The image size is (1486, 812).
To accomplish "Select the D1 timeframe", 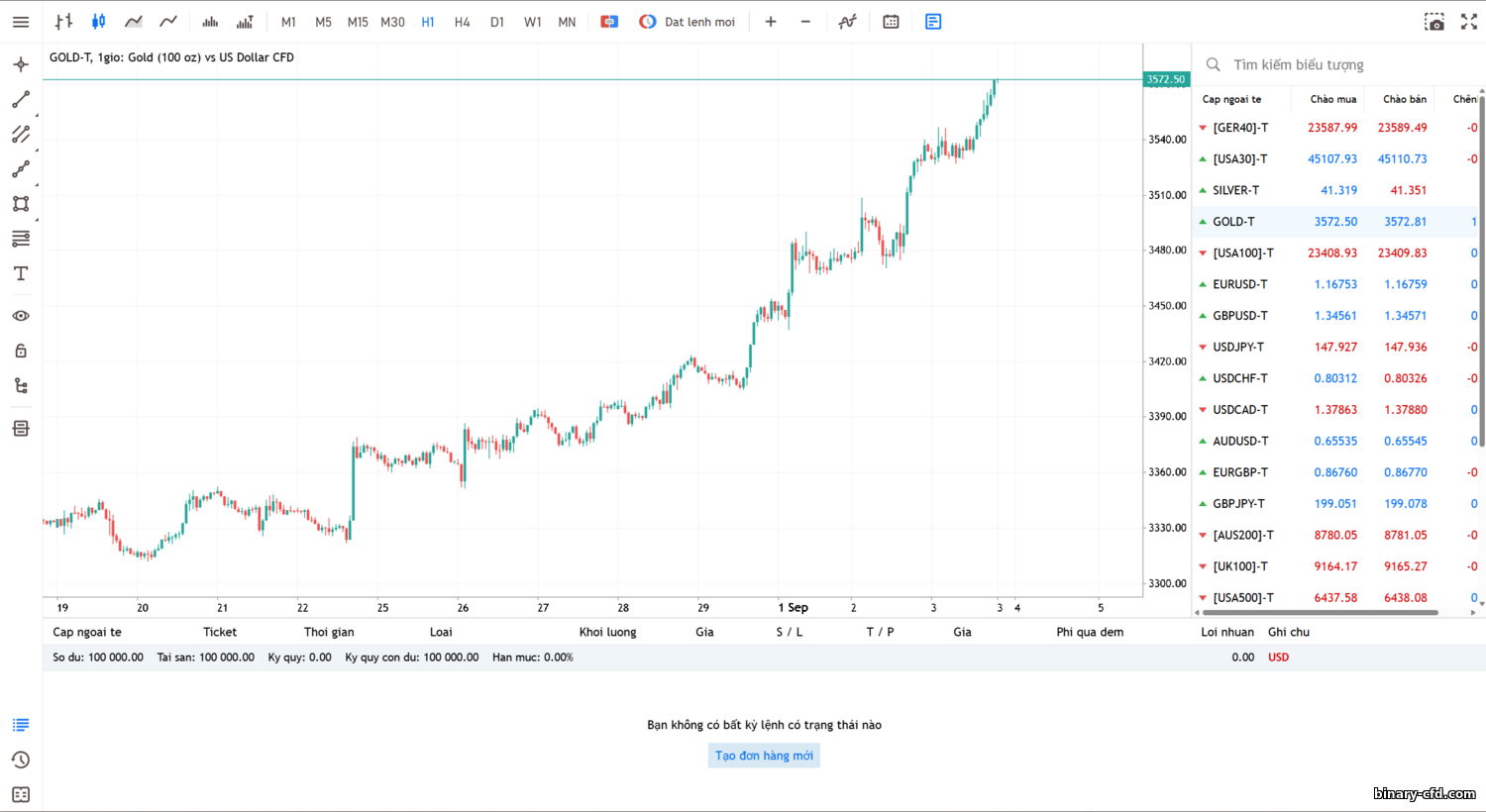I will (497, 22).
